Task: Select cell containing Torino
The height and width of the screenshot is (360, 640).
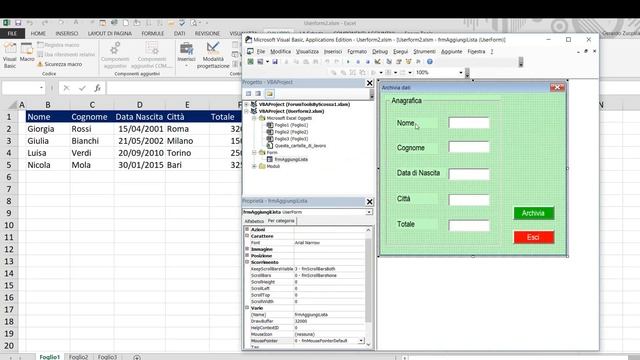Action: 187,153
